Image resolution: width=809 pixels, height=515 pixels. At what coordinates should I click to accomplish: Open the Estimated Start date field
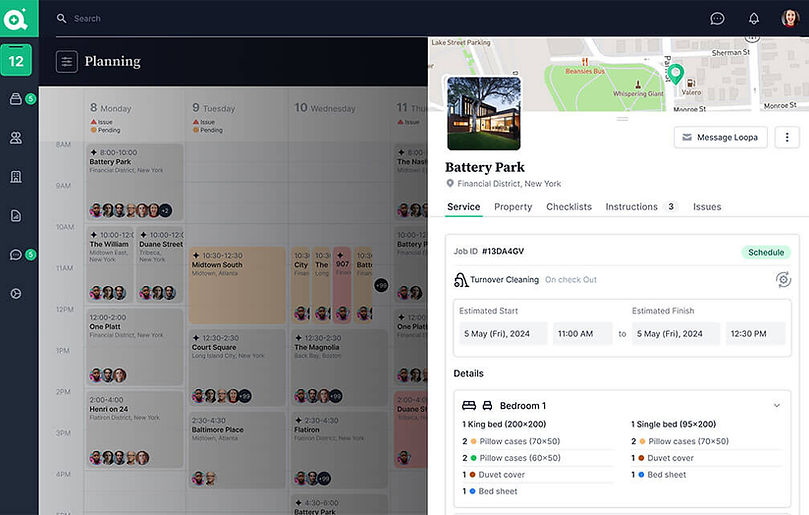[x=503, y=334]
